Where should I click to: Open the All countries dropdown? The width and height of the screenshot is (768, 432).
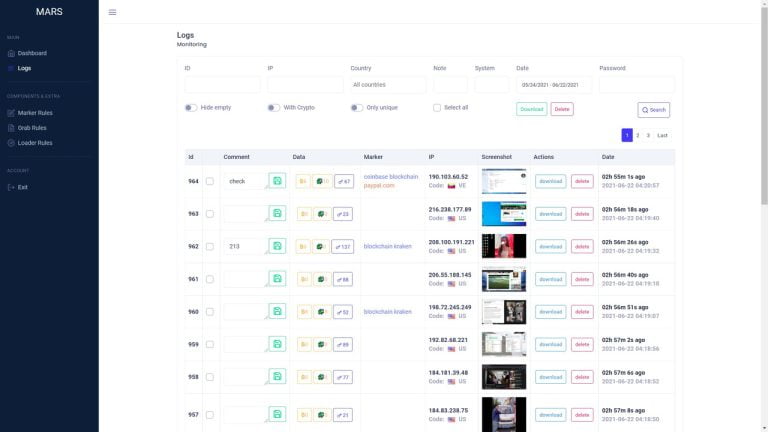[388, 85]
